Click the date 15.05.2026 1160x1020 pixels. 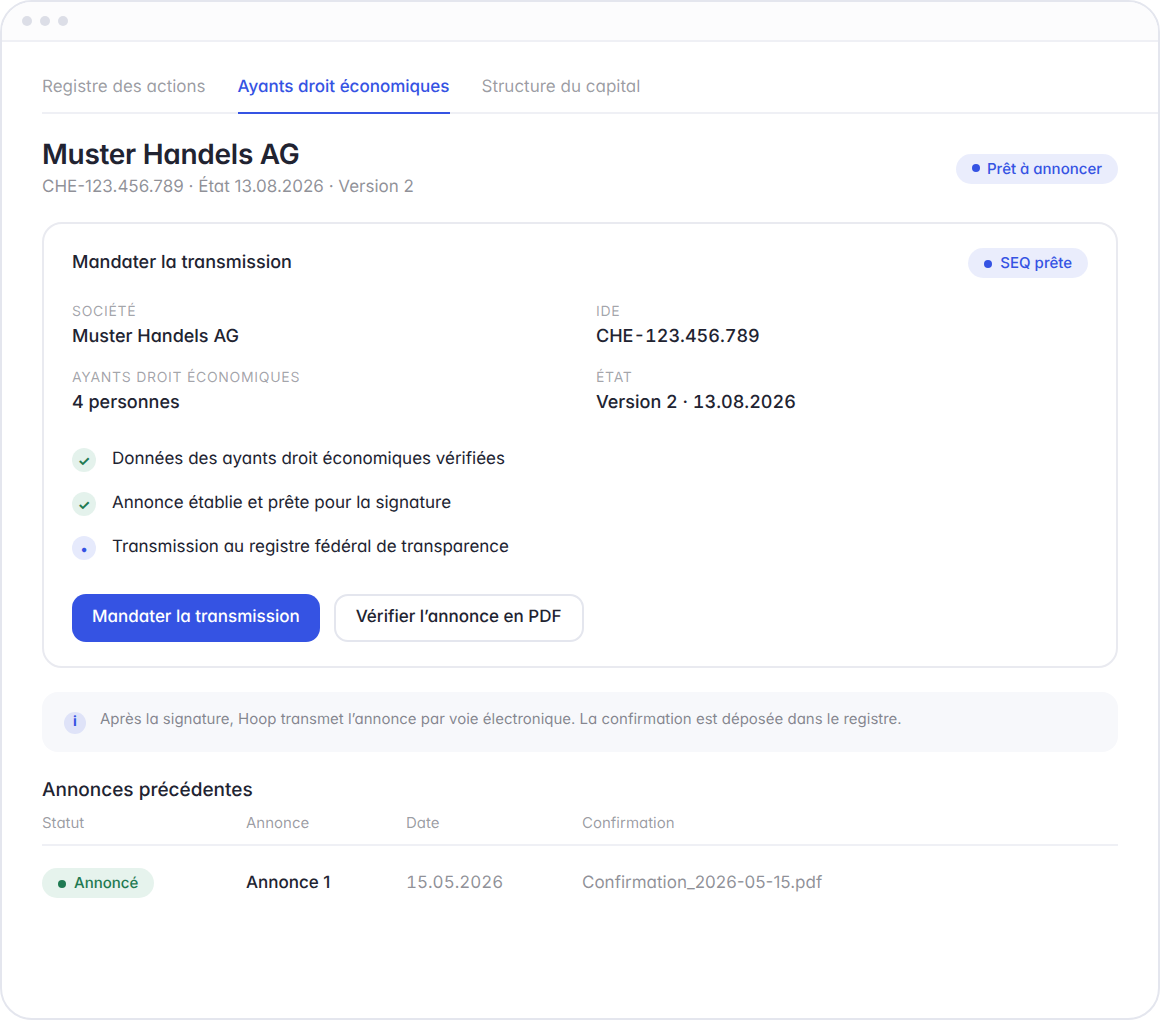[454, 882]
